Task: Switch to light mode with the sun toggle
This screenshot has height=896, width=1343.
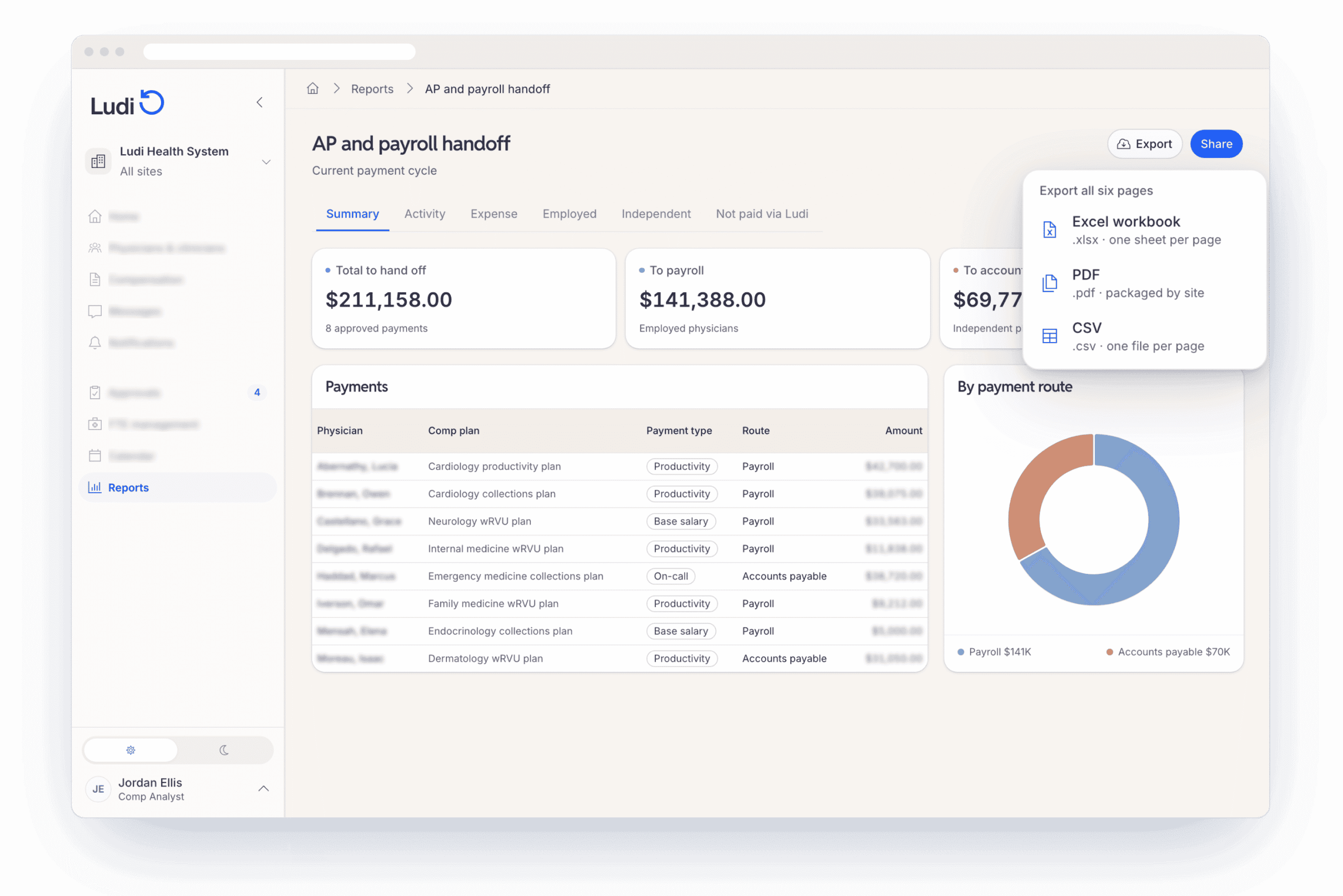Action: tap(131, 750)
